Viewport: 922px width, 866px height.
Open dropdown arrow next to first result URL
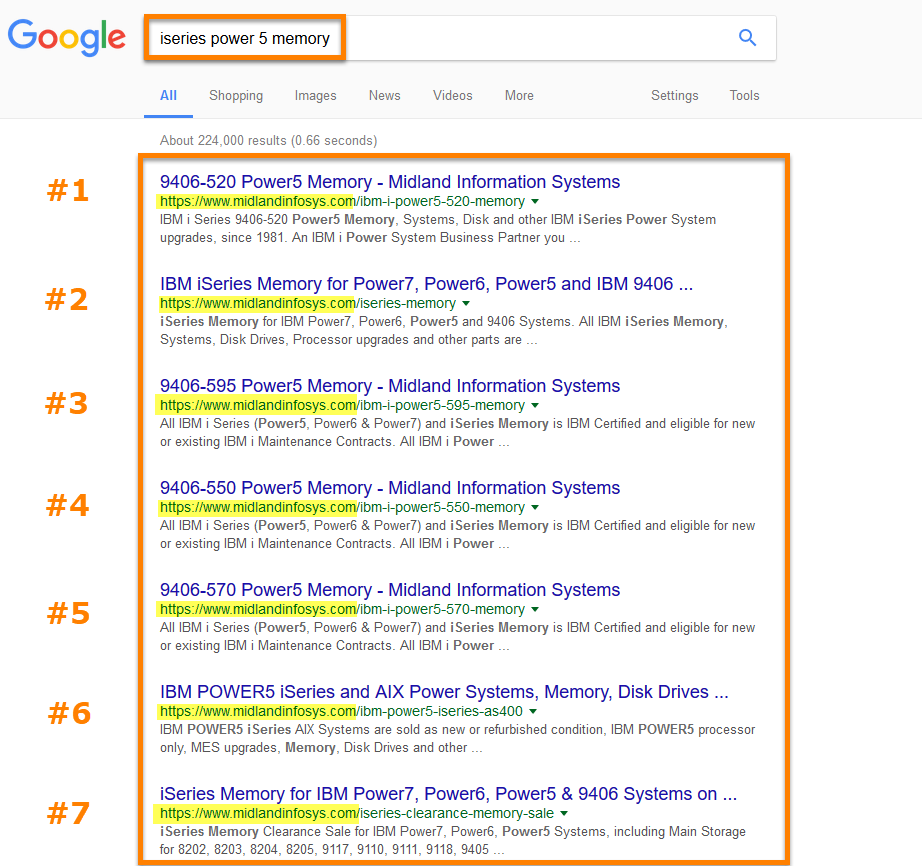pos(534,201)
